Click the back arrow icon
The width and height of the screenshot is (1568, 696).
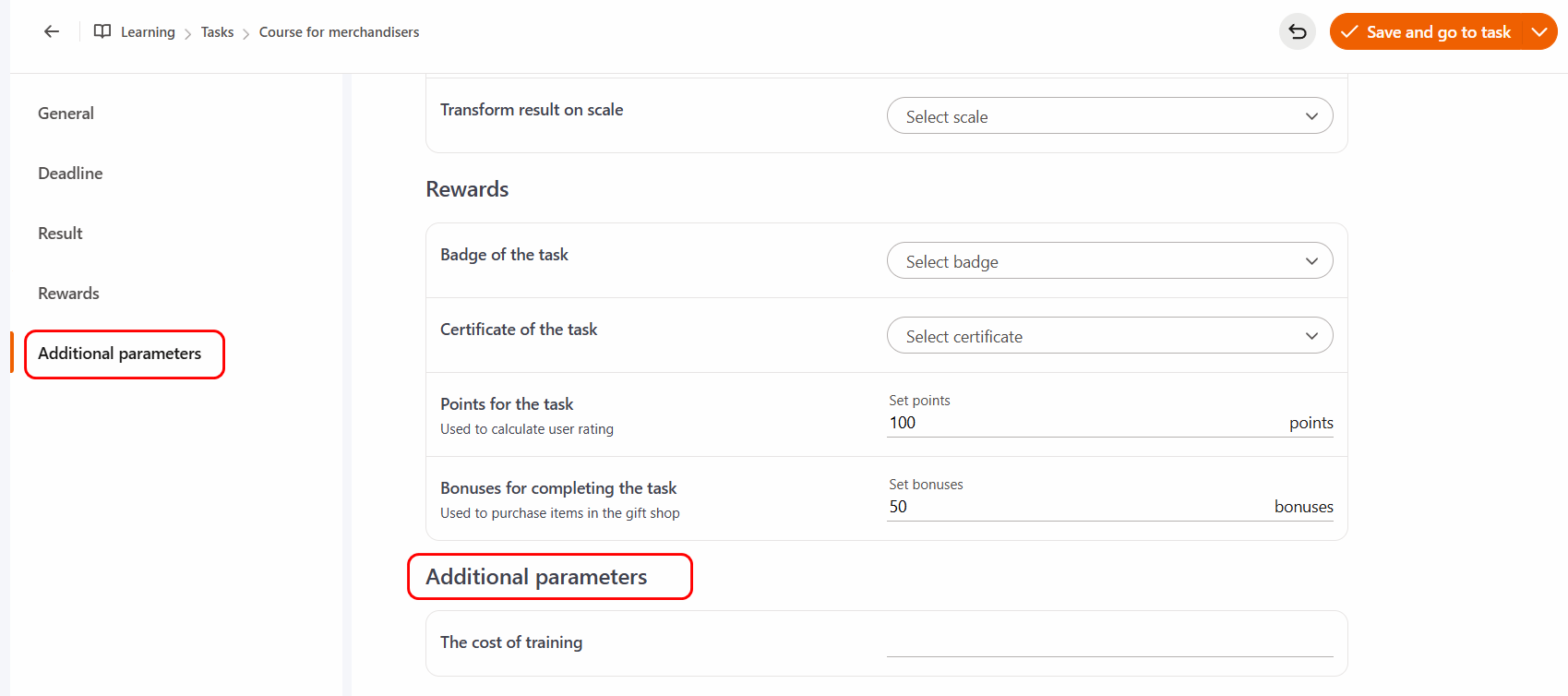52,31
